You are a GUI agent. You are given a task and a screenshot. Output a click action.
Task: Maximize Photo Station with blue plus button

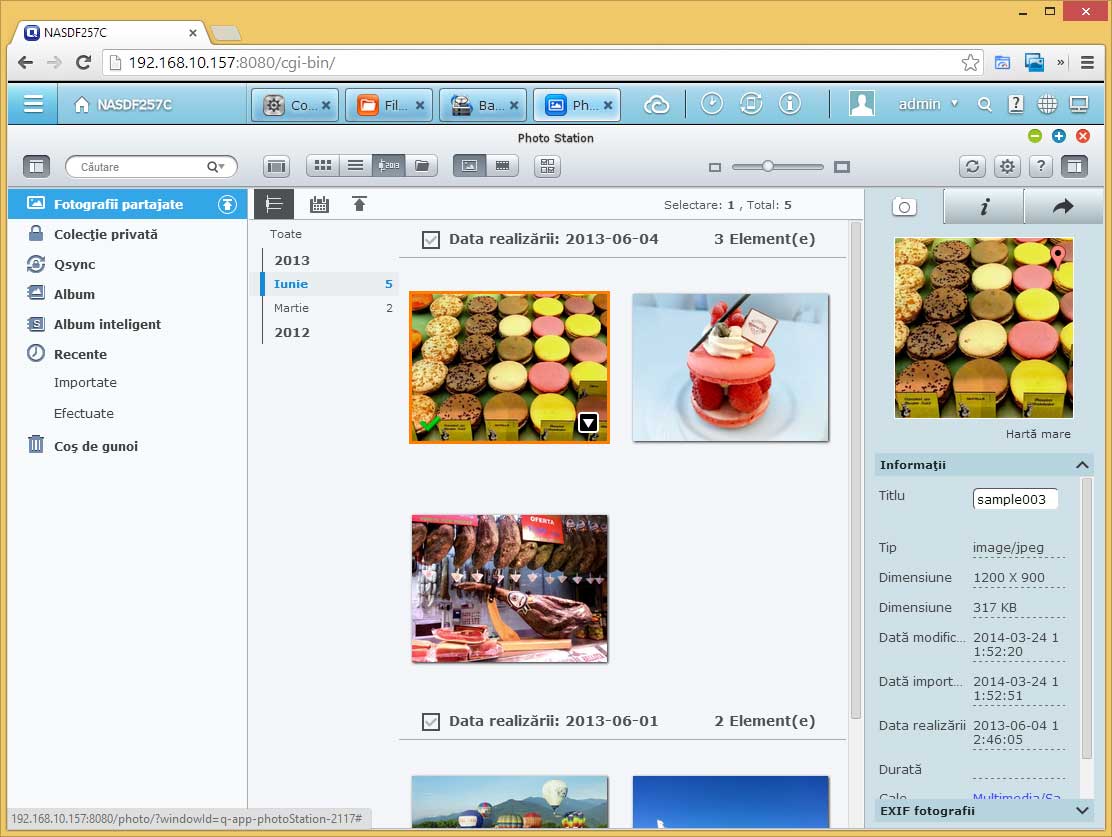(x=1059, y=135)
